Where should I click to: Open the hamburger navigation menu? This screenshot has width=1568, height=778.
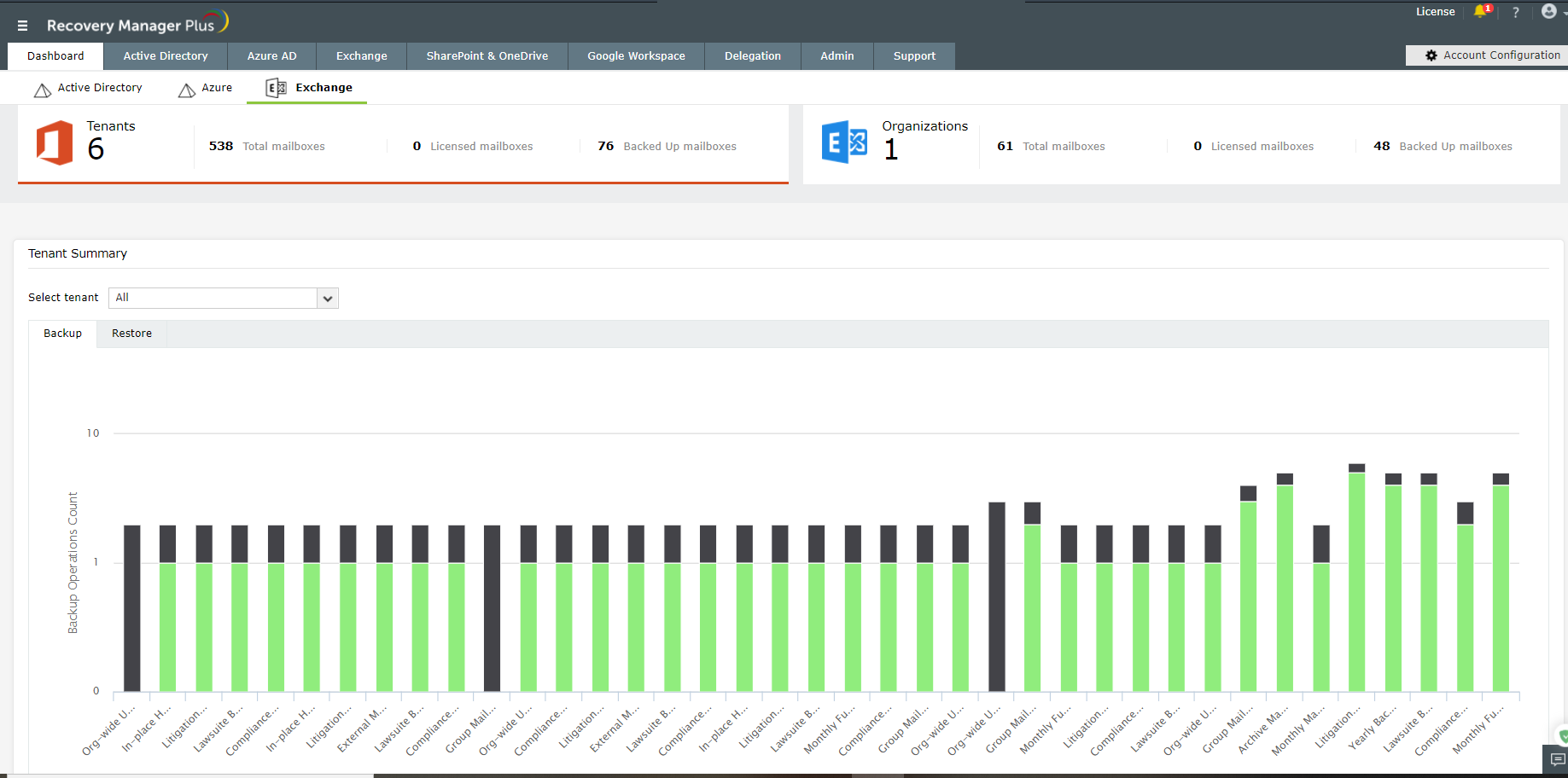[x=22, y=25]
